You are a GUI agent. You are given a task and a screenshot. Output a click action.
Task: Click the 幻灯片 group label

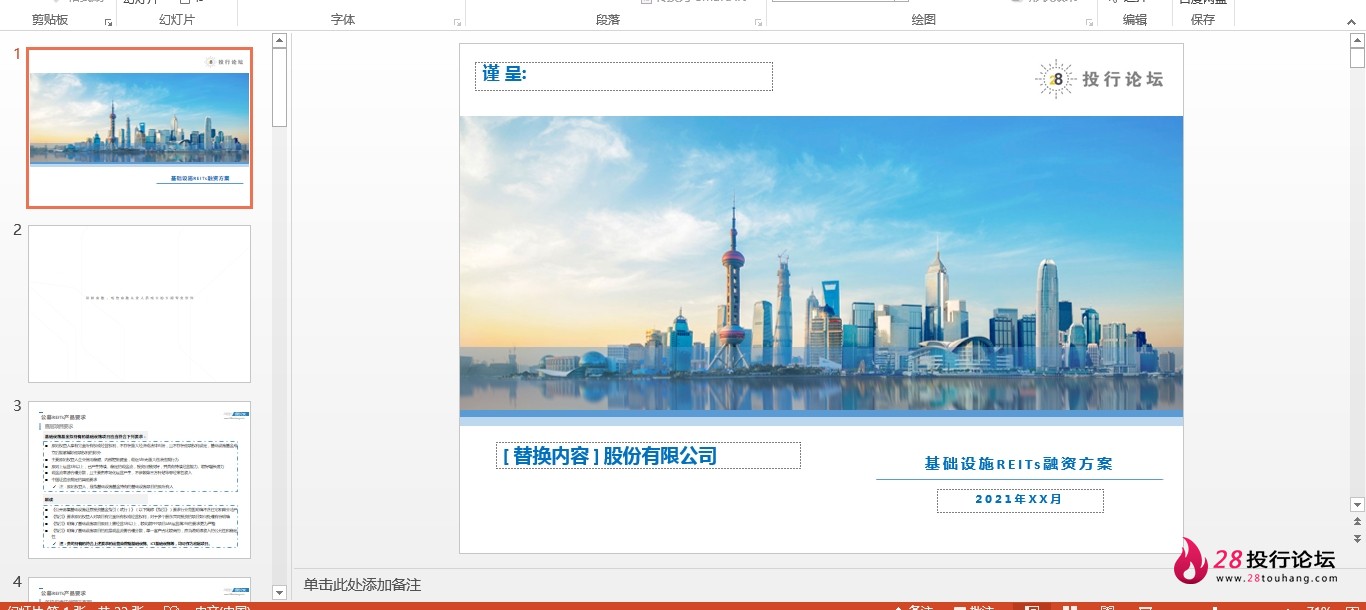point(177,20)
